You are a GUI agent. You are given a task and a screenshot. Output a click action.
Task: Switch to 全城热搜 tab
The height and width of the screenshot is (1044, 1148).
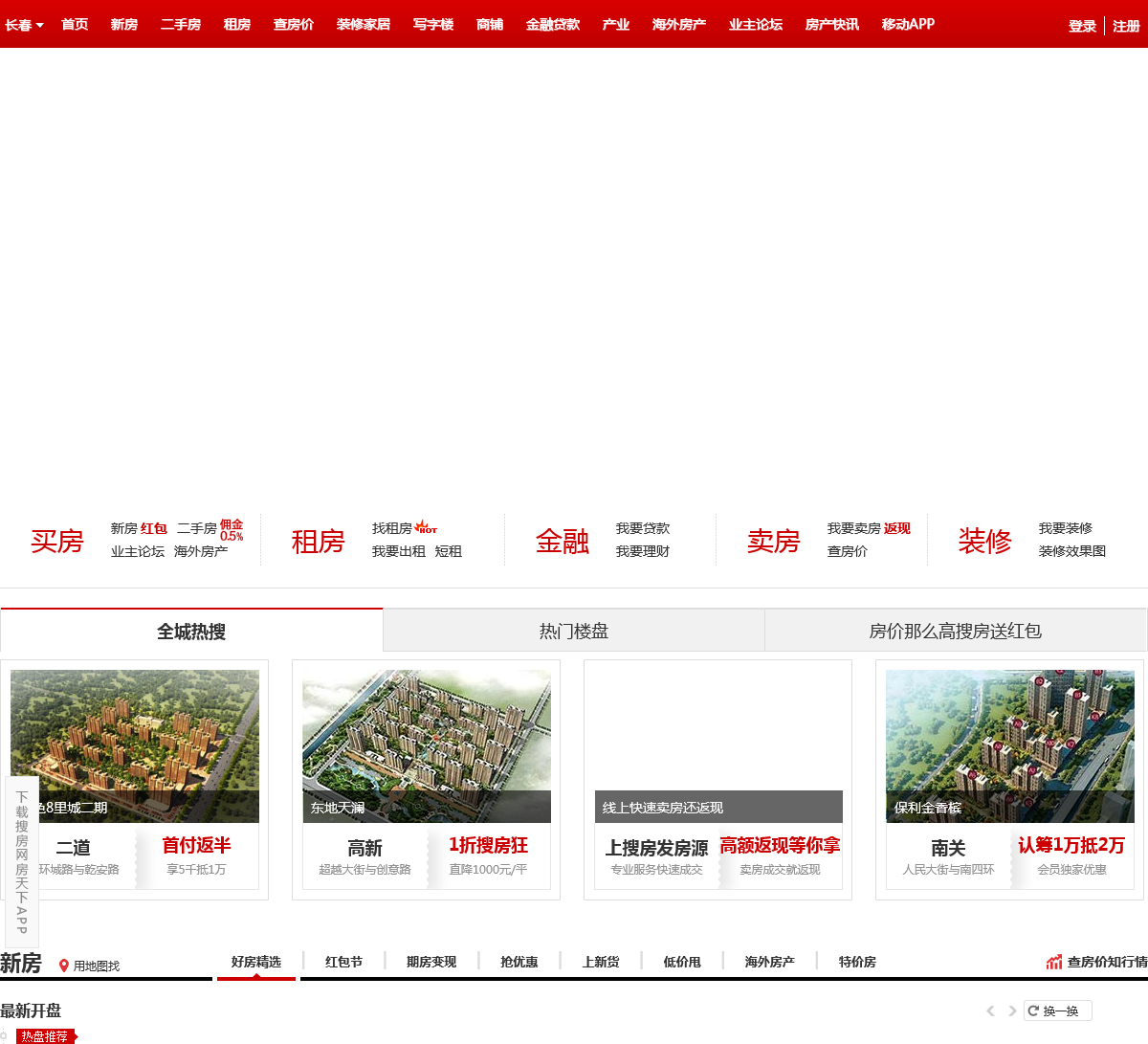[x=191, y=631]
